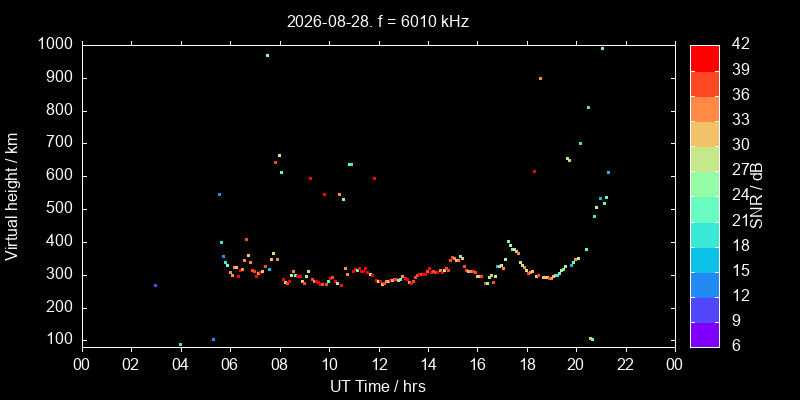Screen dimensions: 800x400
Task: Click the orange data point at 900 km
Action: point(540,78)
